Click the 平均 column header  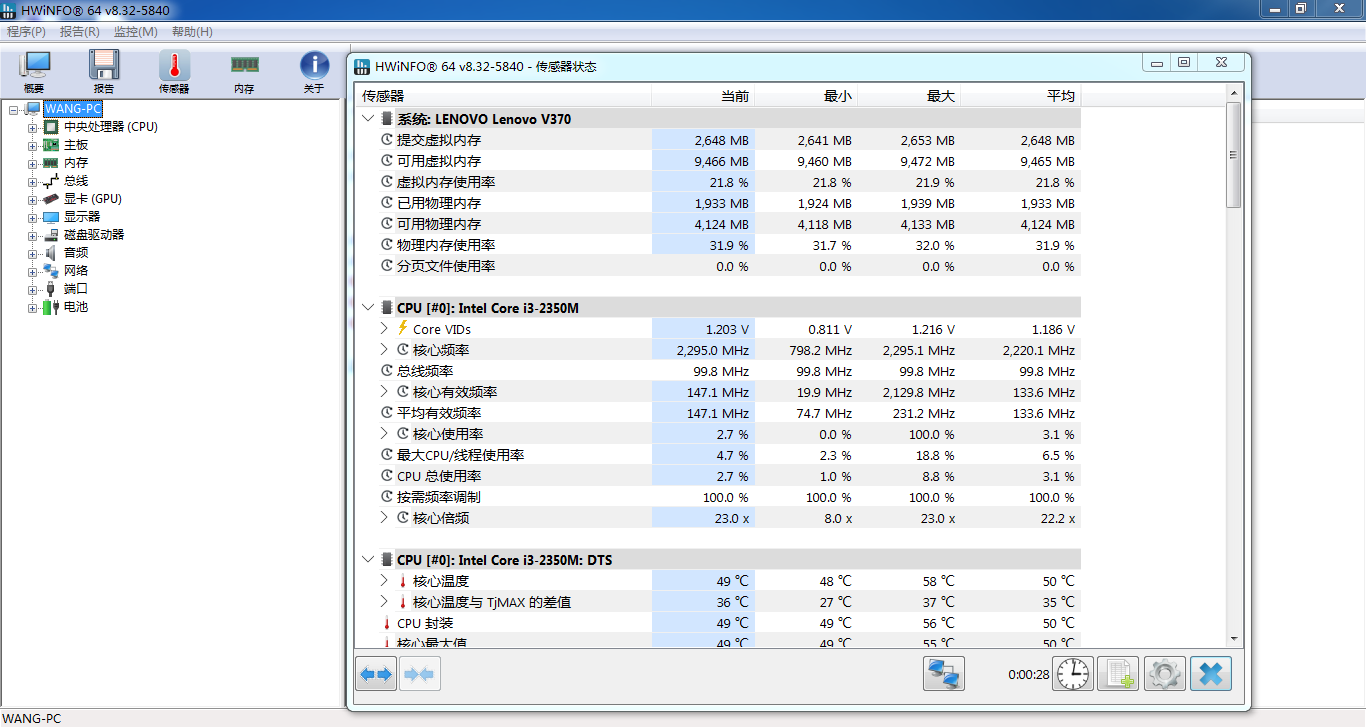click(1021, 96)
